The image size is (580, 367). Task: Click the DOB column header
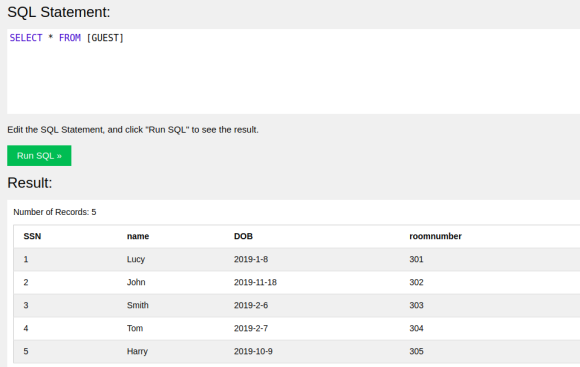click(243, 236)
